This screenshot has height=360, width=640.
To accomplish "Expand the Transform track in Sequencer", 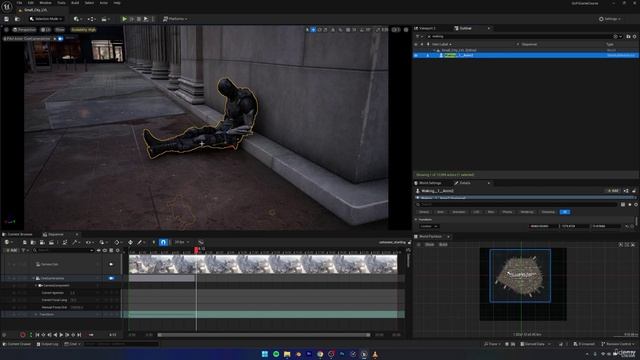I will [36, 314].
